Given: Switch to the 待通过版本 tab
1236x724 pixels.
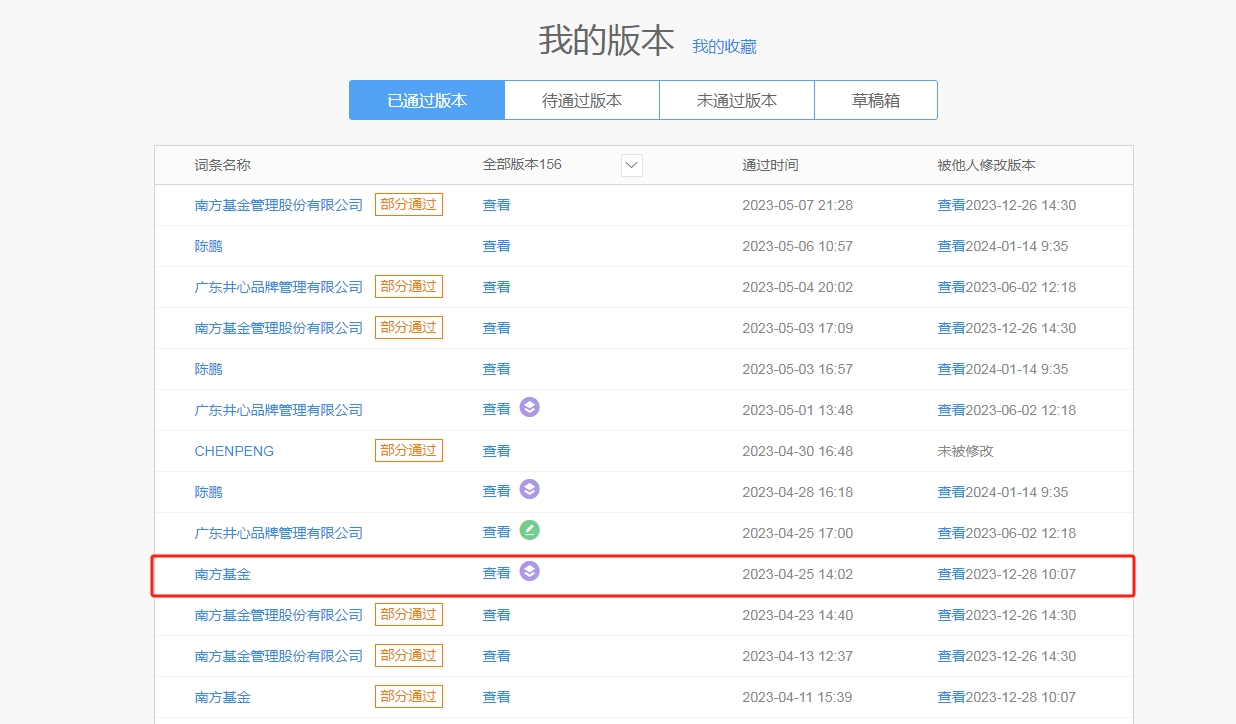Looking at the screenshot, I should (582, 100).
